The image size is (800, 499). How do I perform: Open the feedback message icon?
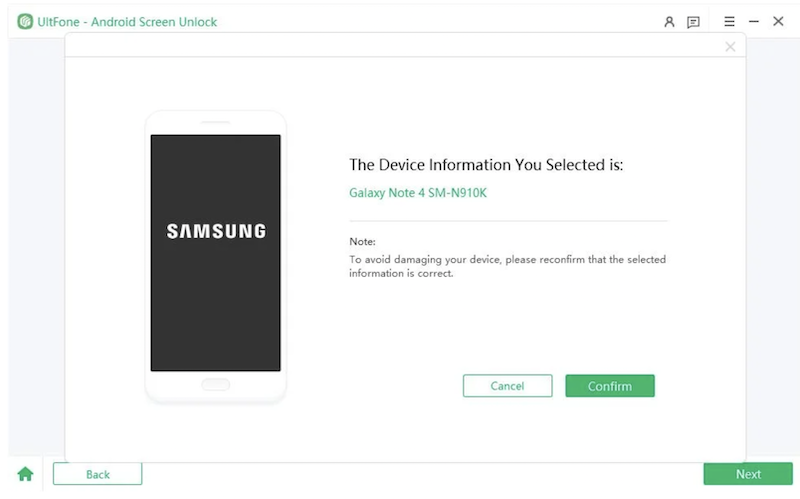coord(693,21)
